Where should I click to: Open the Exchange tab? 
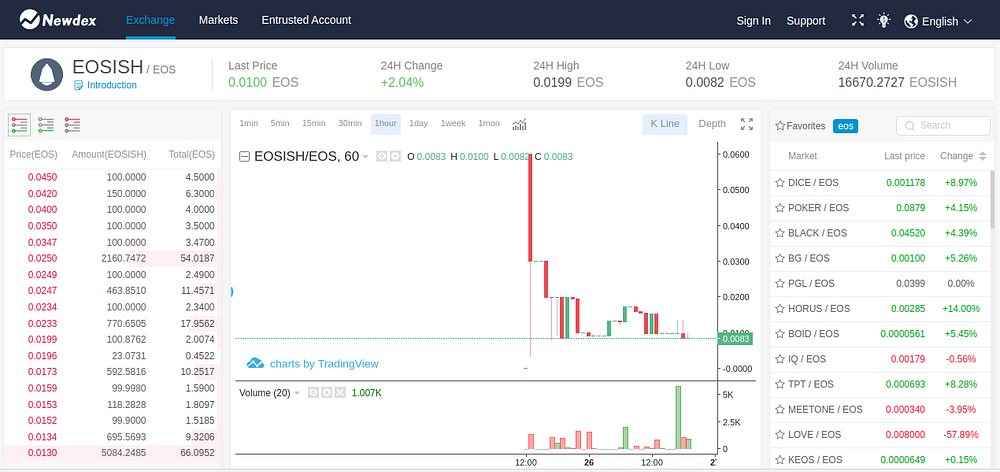point(151,20)
